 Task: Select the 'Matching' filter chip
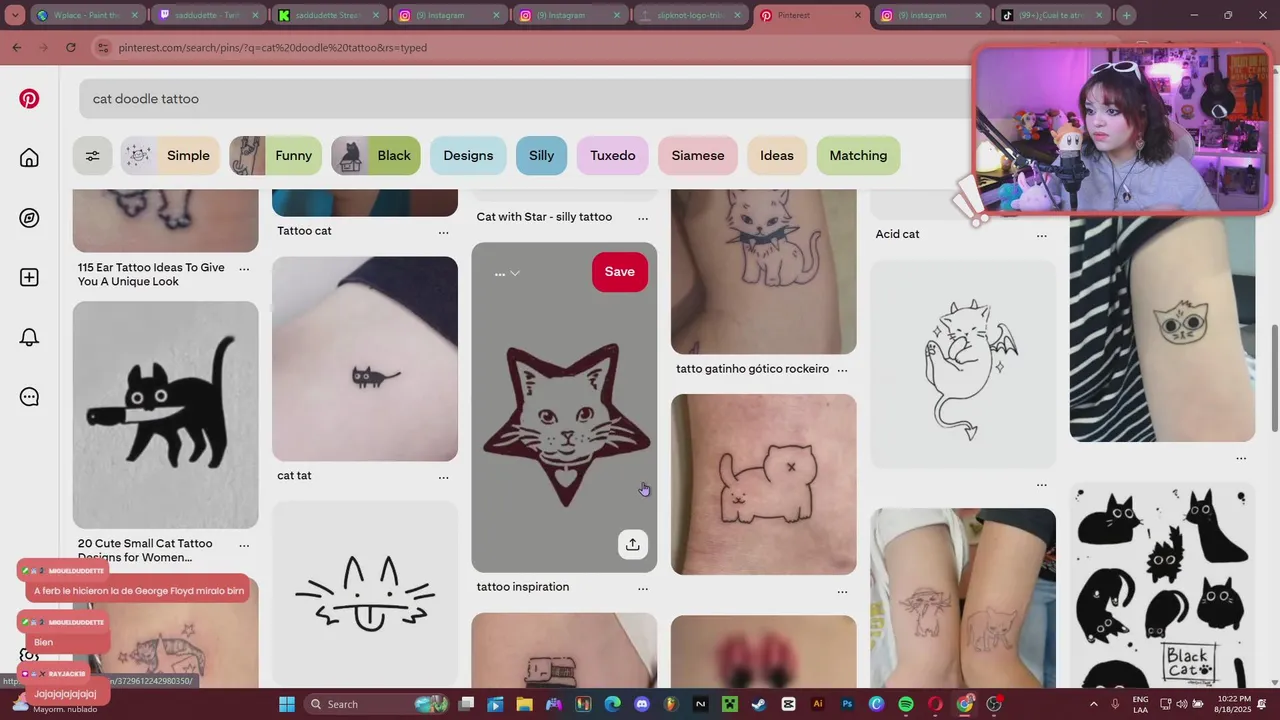coord(858,155)
